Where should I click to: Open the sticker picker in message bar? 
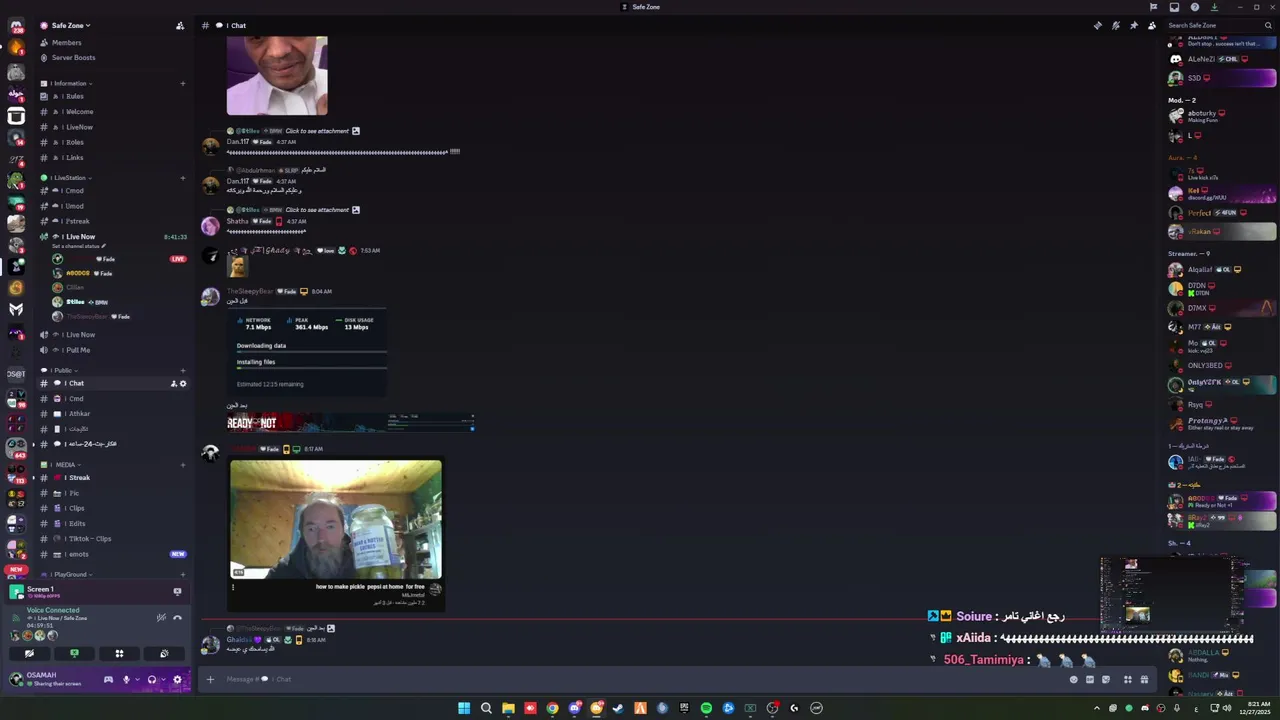[1105, 679]
